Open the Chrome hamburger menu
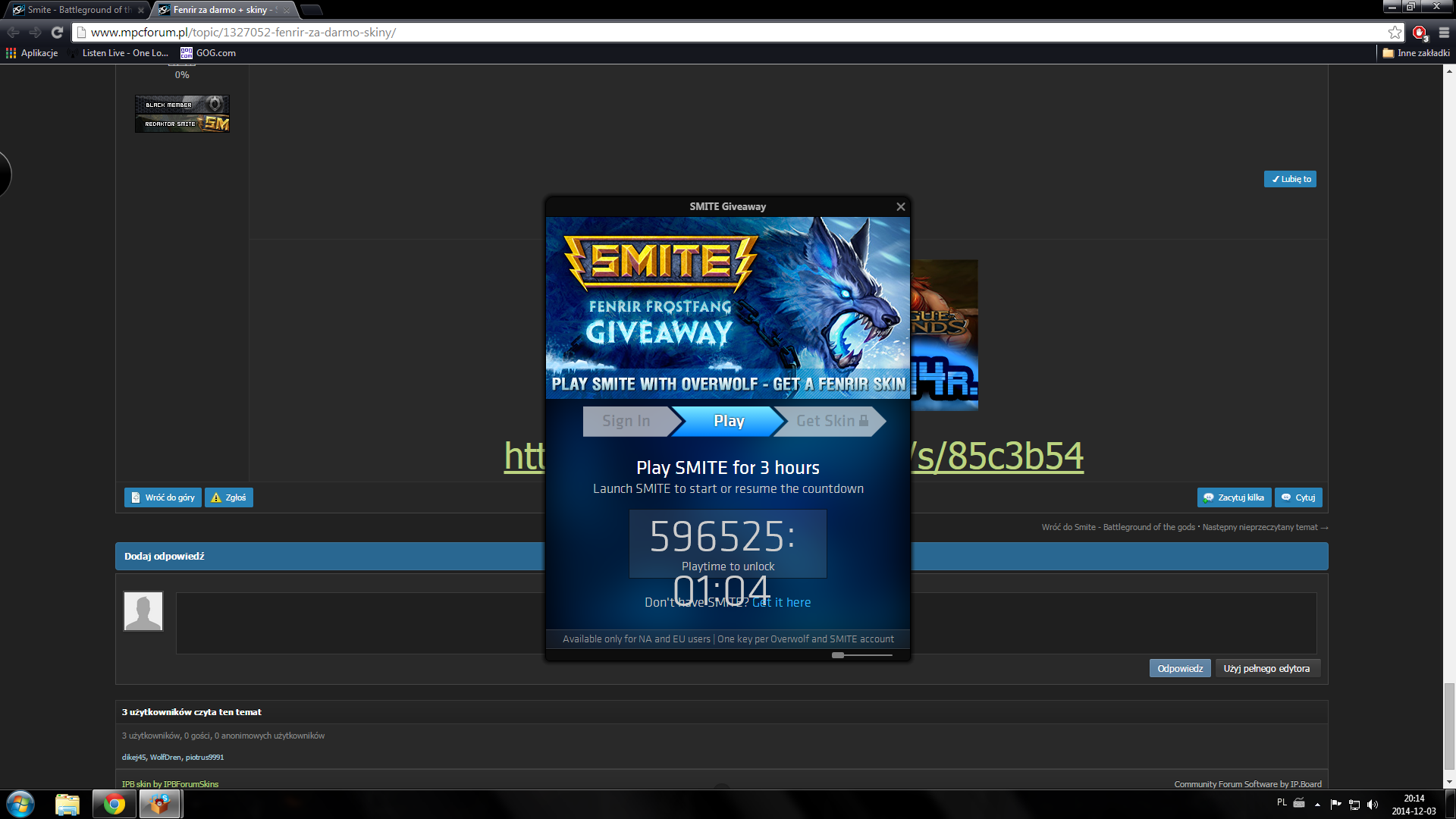Image resolution: width=1456 pixels, height=819 pixels. tap(1444, 33)
